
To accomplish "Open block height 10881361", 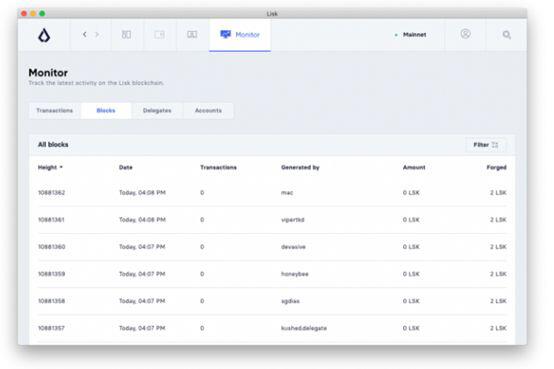I will [51, 220].
